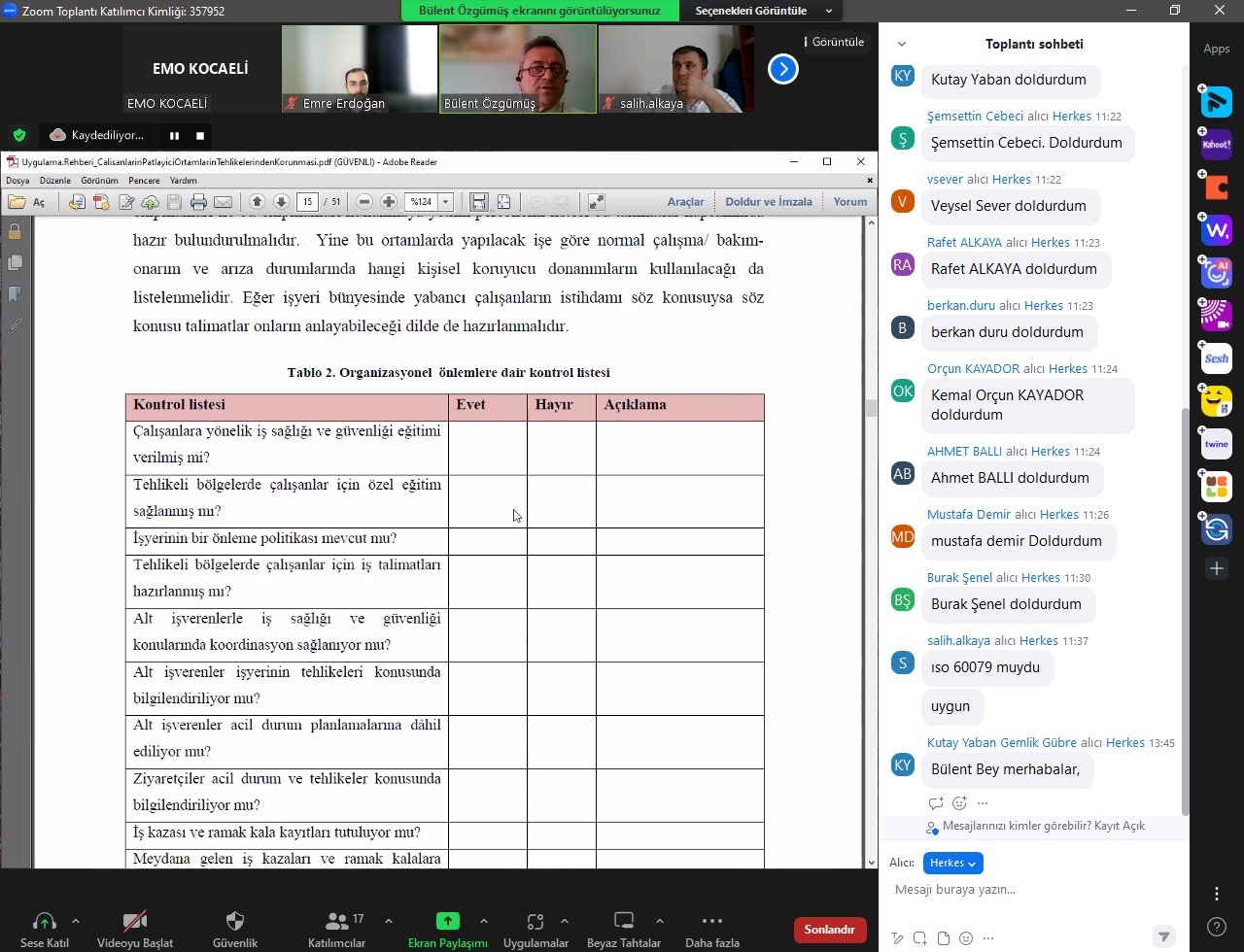Image resolution: width=1244 pixels, height=952 pixels.
Task: Click the green encryption shield icon
Action: [x=19, y=135]
